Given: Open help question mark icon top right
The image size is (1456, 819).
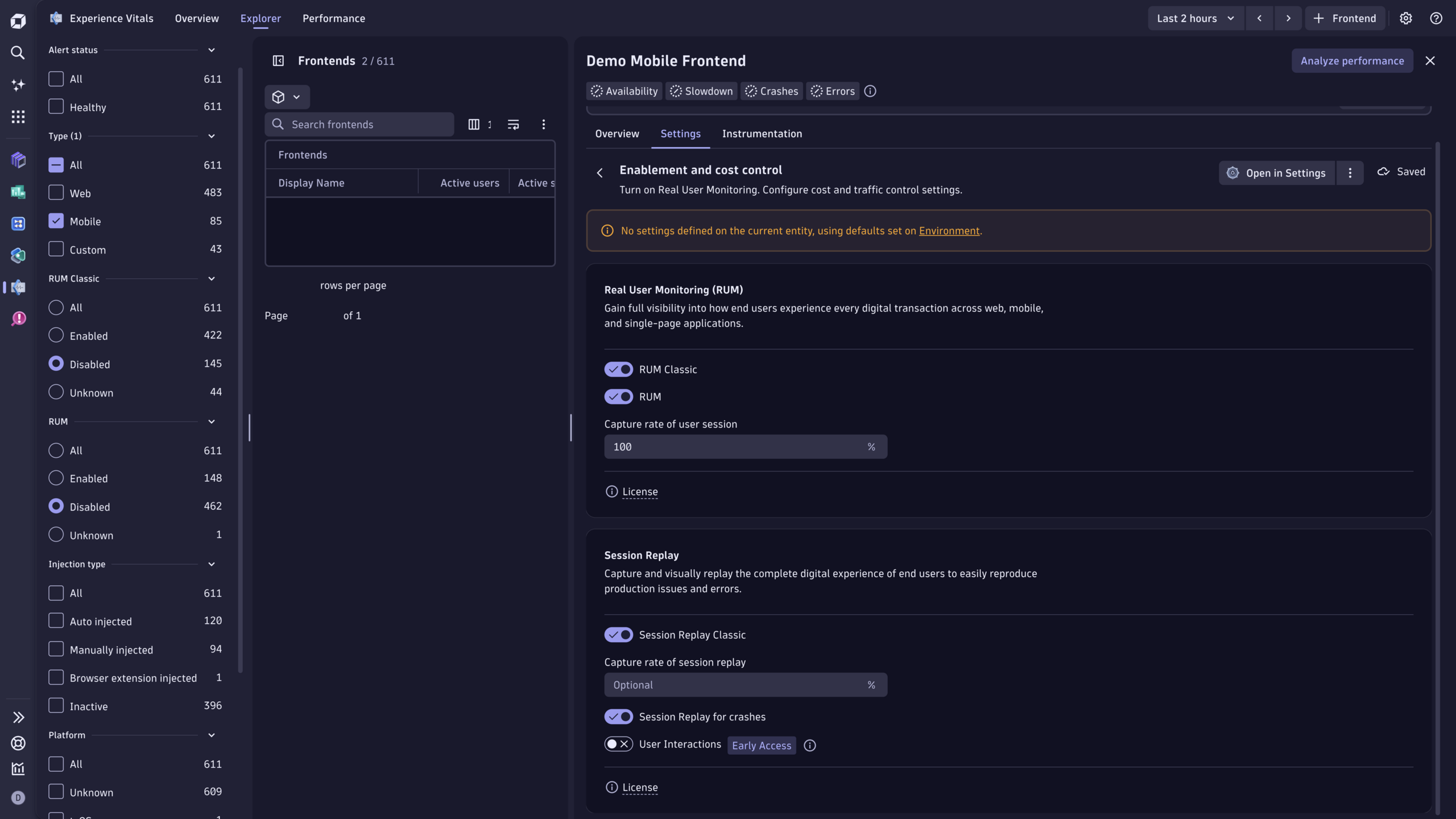Looking at the screenshot, I should [1436, 18].
